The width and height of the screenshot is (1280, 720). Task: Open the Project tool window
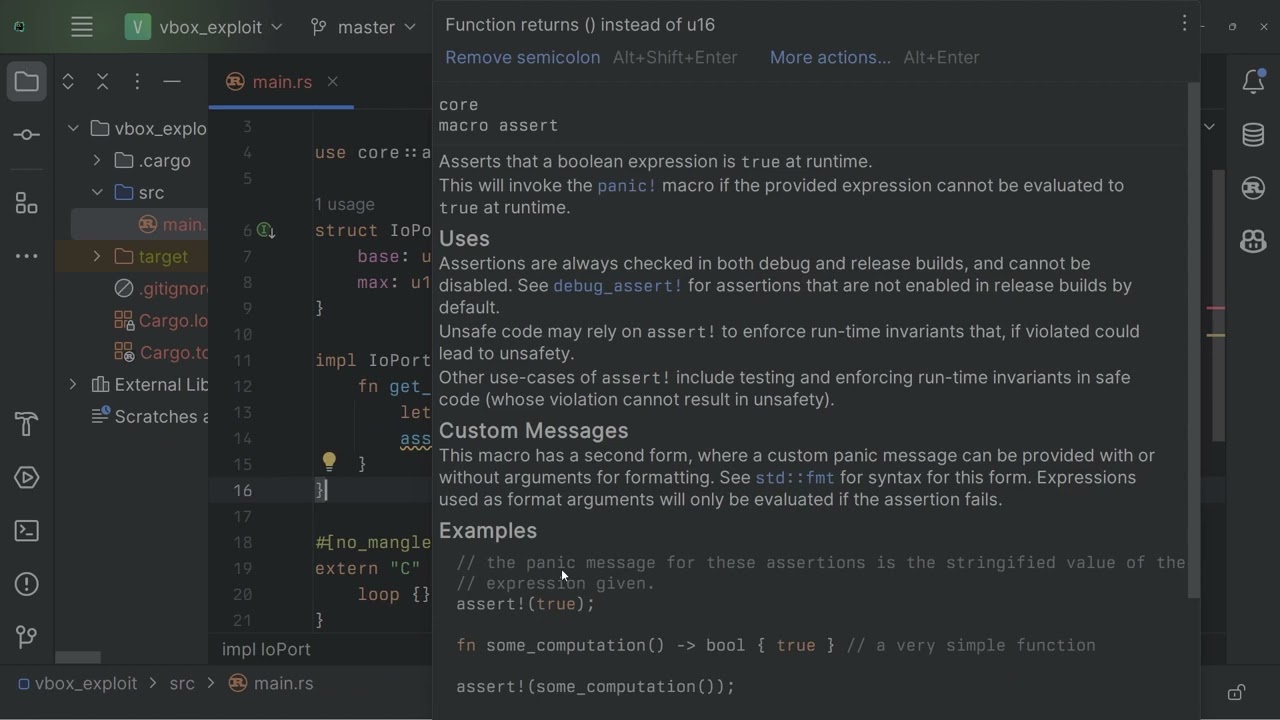27,81
